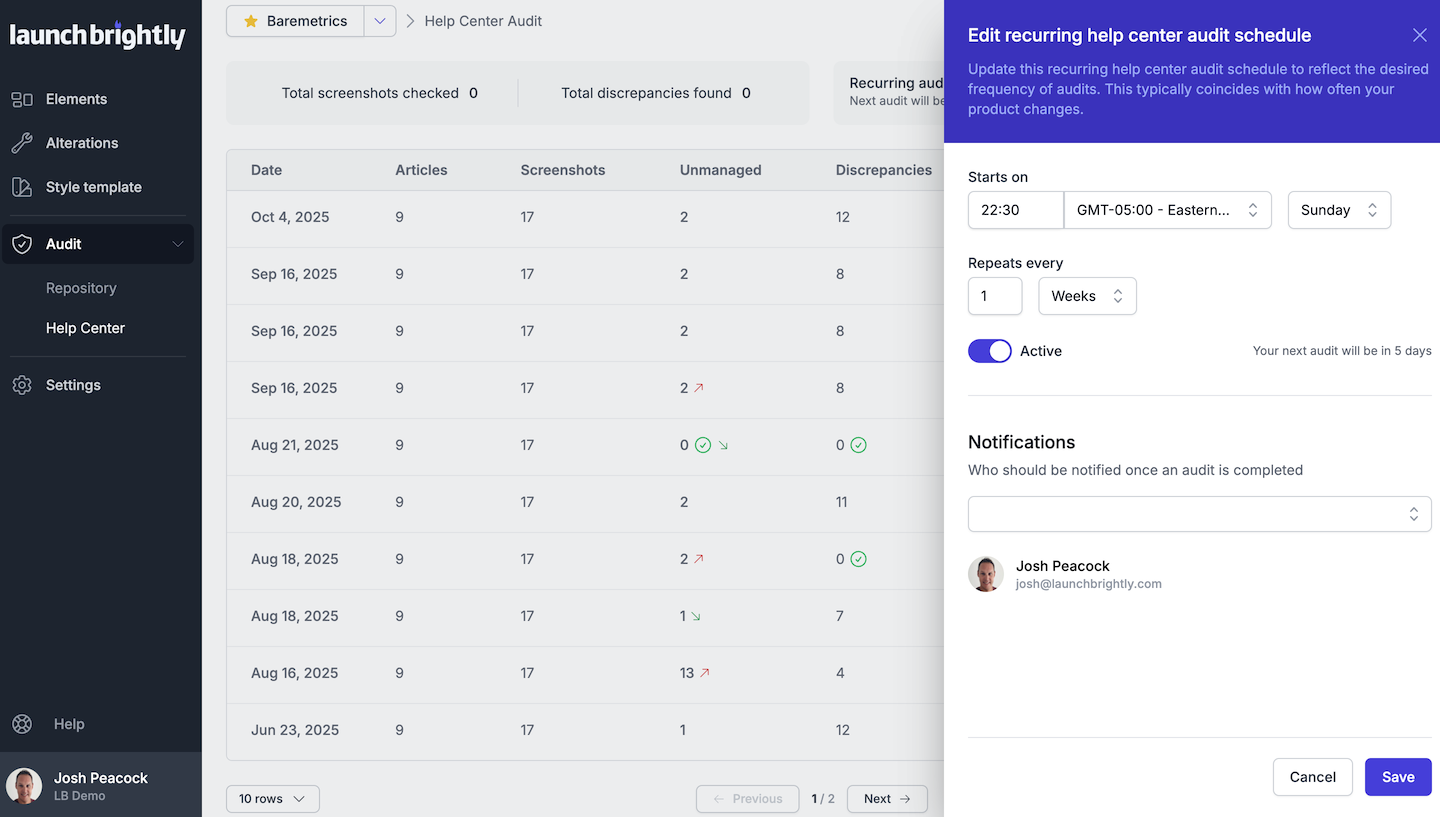1440x817 pixels.
Task: Open the 10 rows page size selector
Action: click(272, 799)
